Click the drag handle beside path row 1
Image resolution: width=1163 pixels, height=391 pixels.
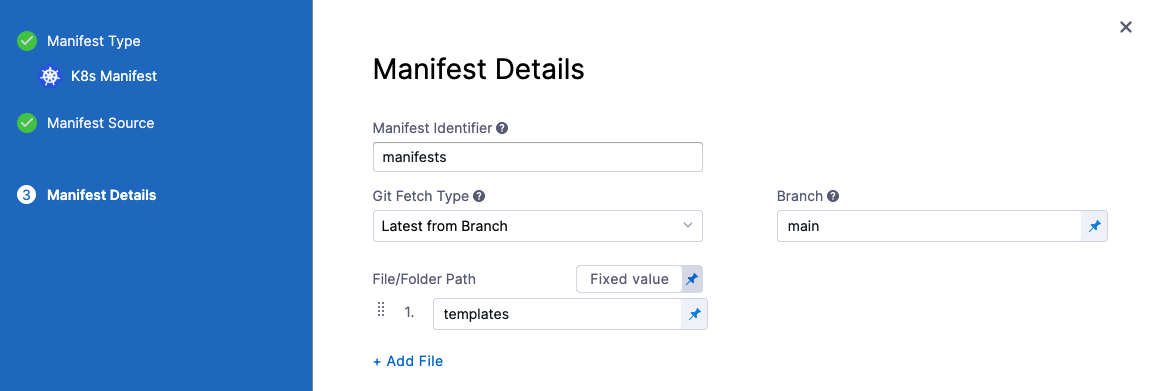click(x=381, y=310)
